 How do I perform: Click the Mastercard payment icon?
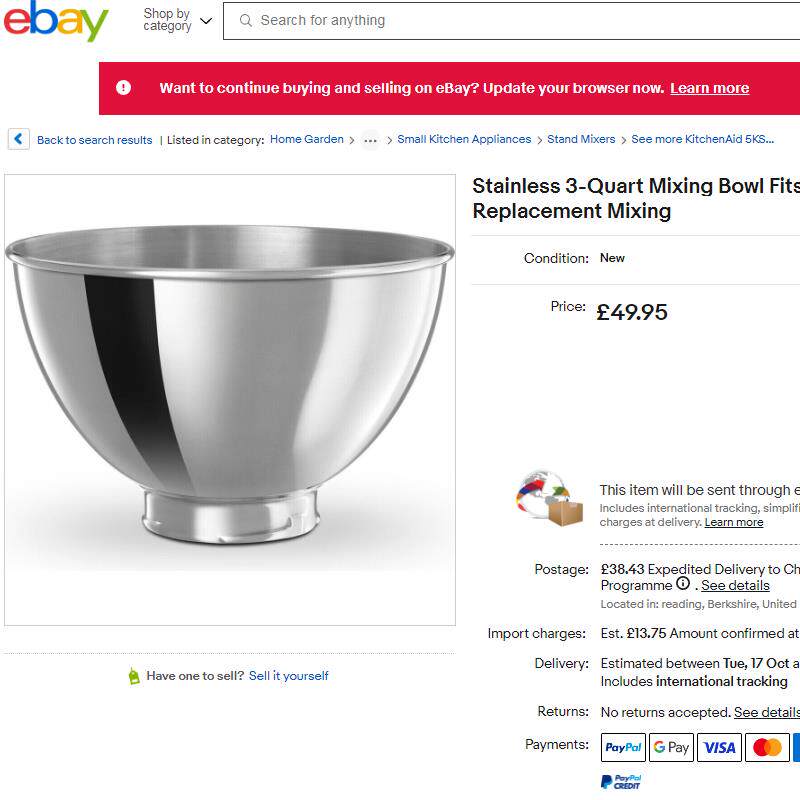pos(767,747)
